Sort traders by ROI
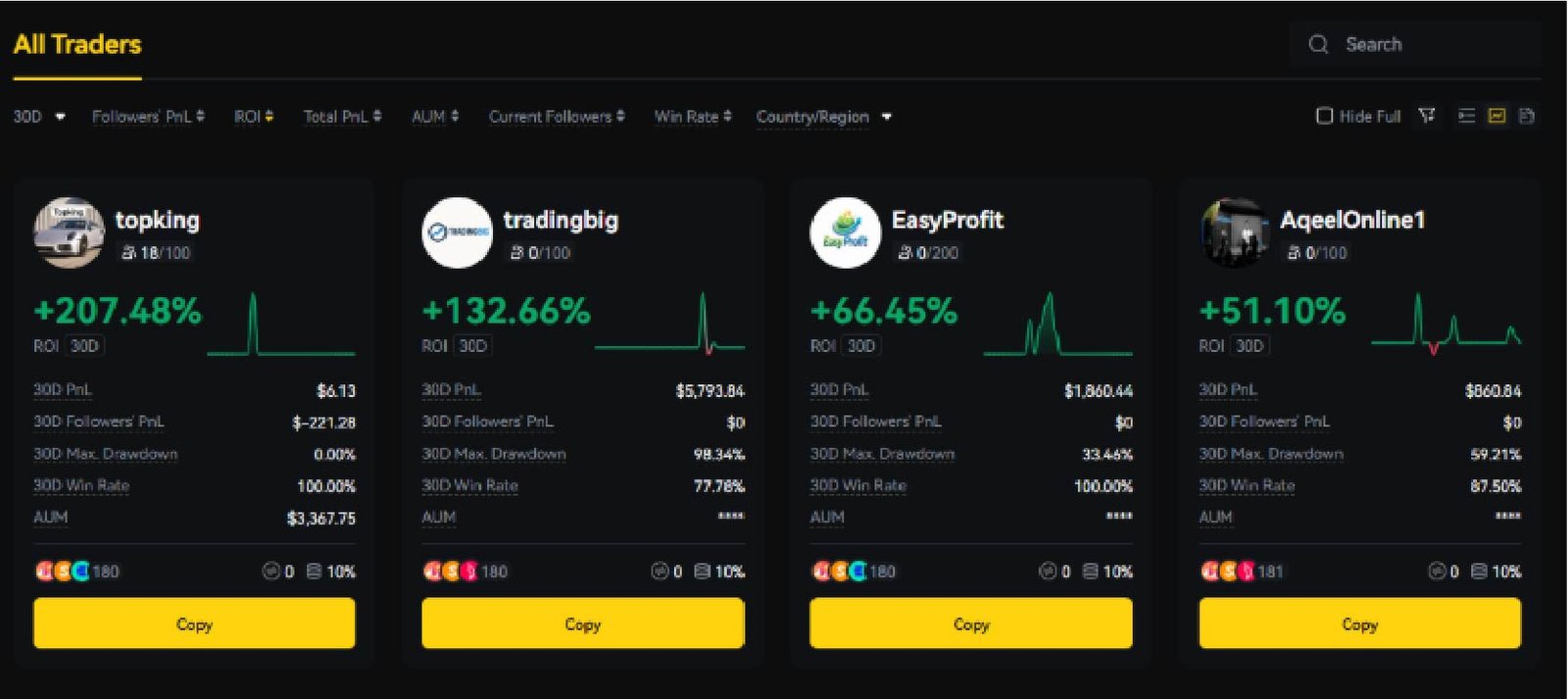The image size is (1568, 699). 253,117
